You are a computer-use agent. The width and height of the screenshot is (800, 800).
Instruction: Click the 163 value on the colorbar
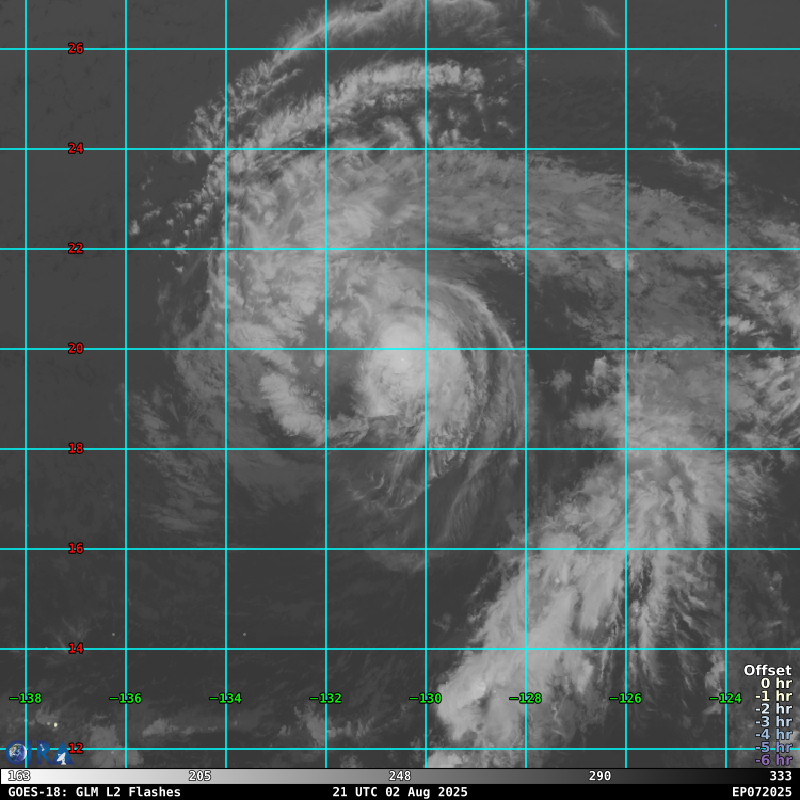pyautogui.click(x=18, y=776)
